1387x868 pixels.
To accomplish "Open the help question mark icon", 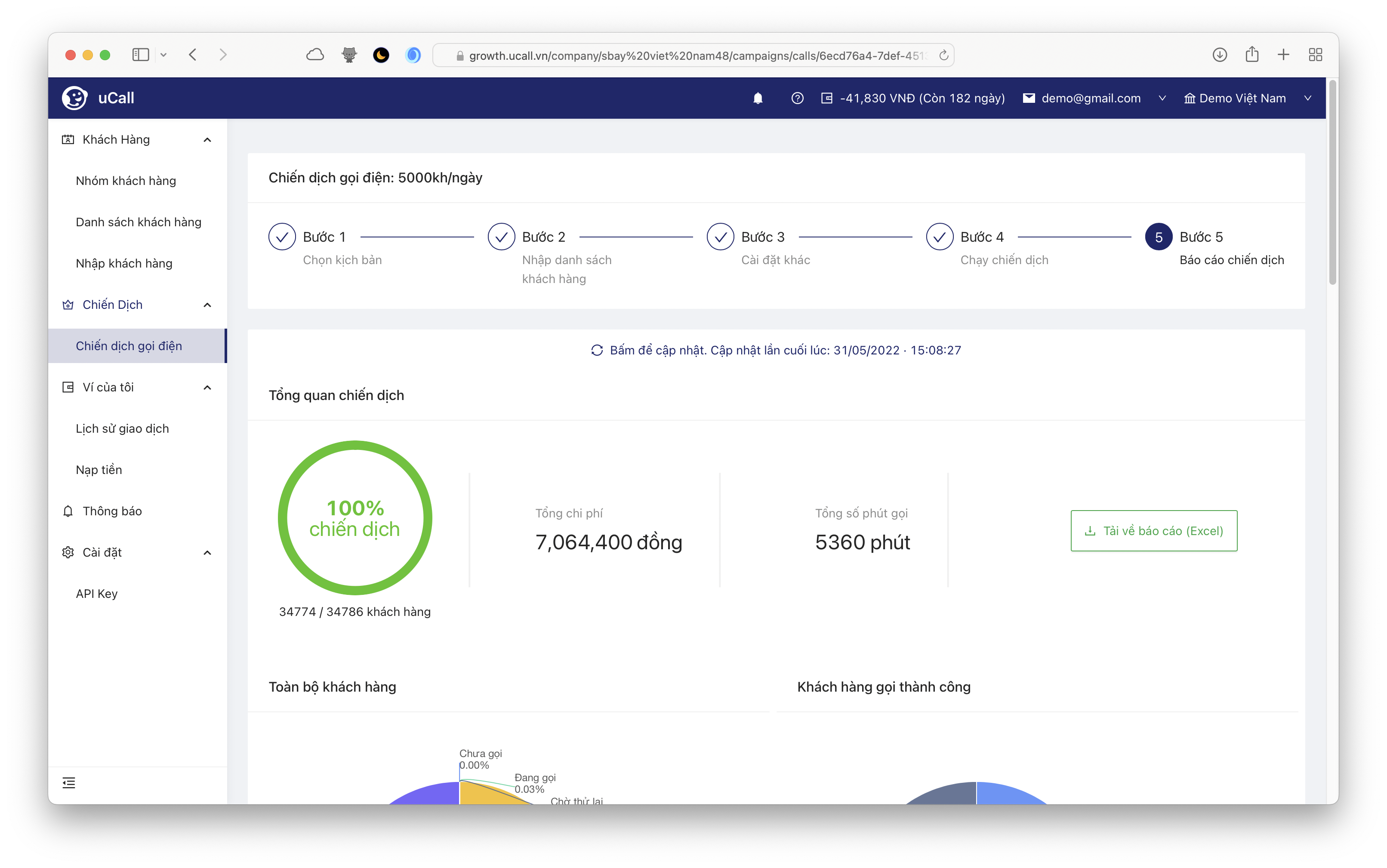I will point(797,98).
